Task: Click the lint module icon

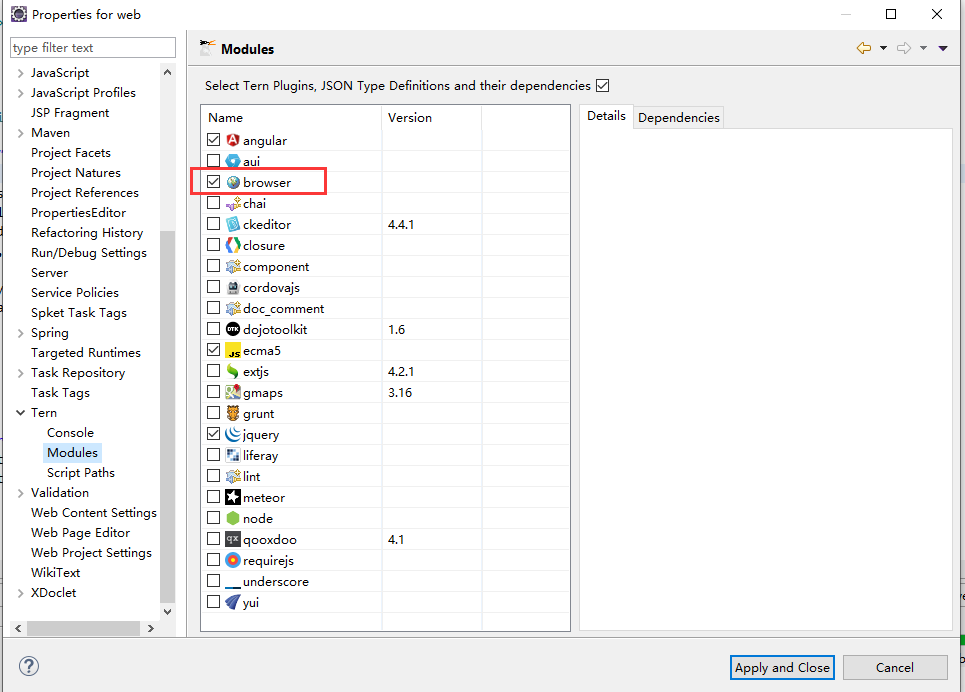Action: point(233,476)
